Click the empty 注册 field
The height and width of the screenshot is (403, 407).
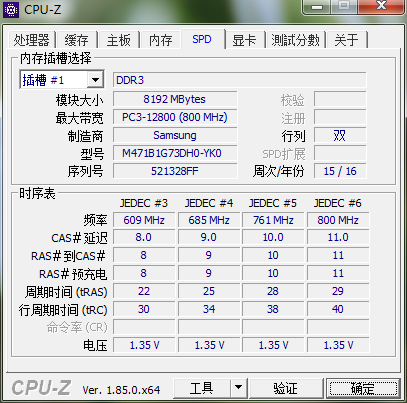click(x=340, y=117)
